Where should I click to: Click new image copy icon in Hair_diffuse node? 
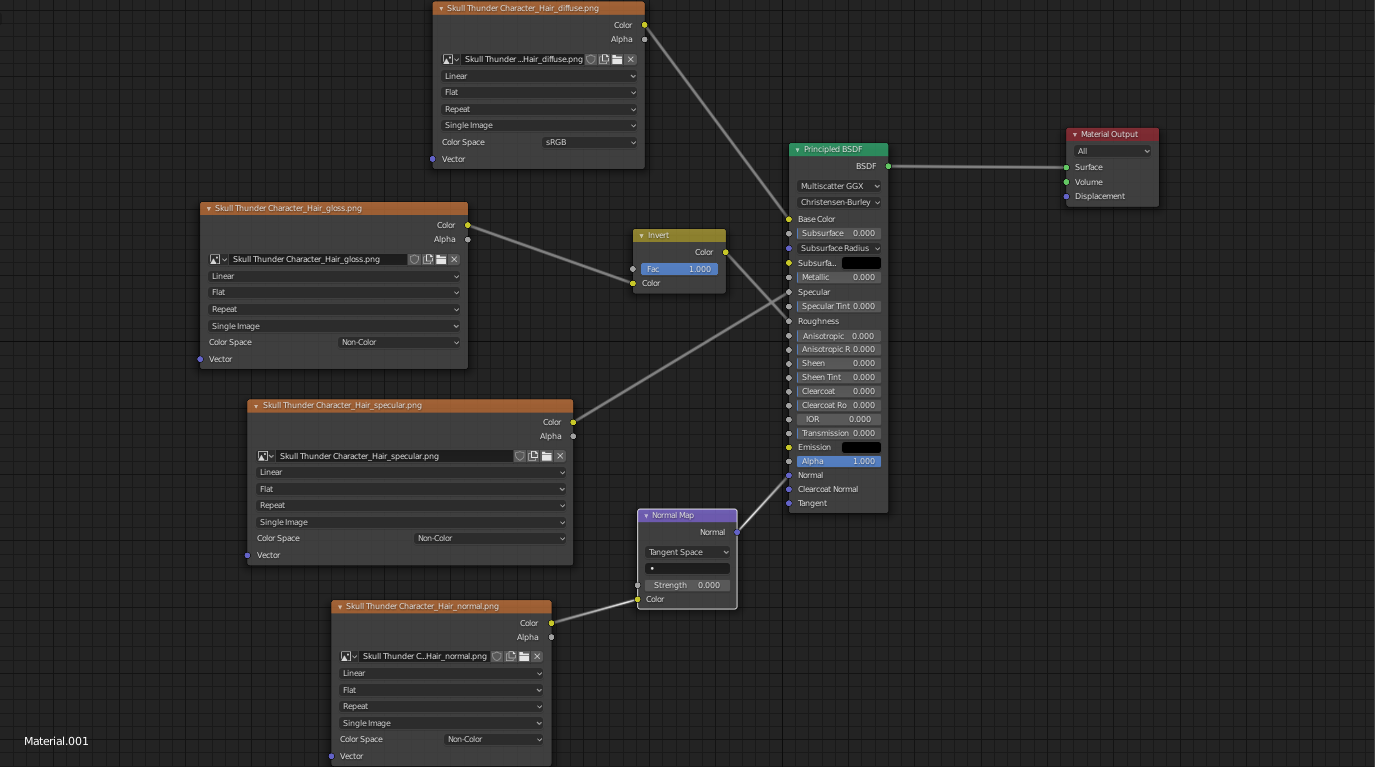pyautogui.click(x=604, y=59)
